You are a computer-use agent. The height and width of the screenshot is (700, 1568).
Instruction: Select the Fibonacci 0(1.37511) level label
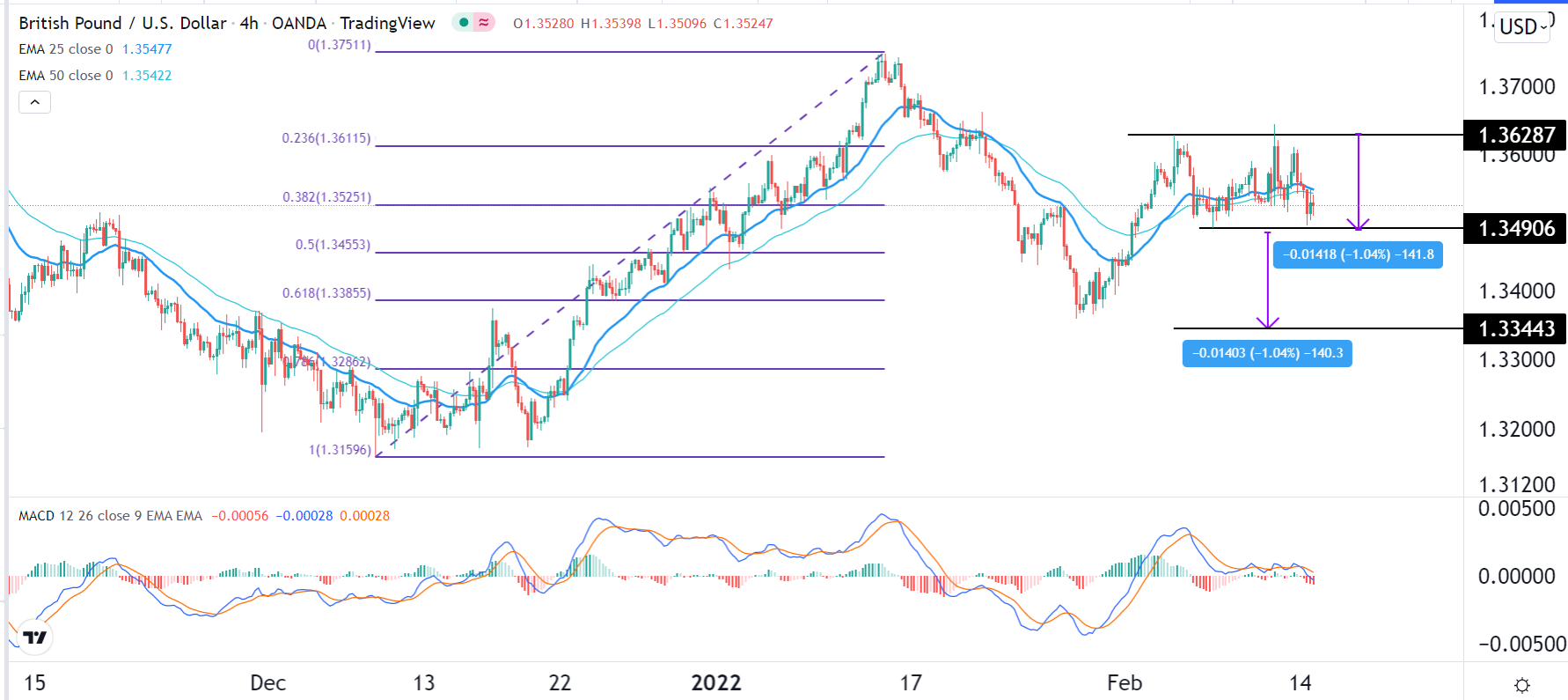point(340,45)
